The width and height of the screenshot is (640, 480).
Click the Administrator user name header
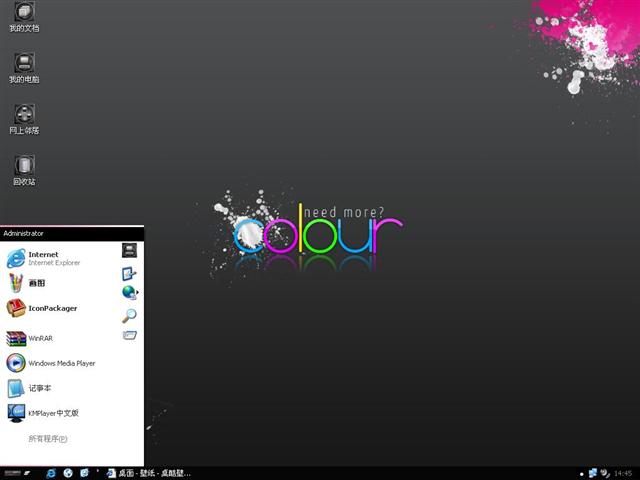click(x=23, y=233)
